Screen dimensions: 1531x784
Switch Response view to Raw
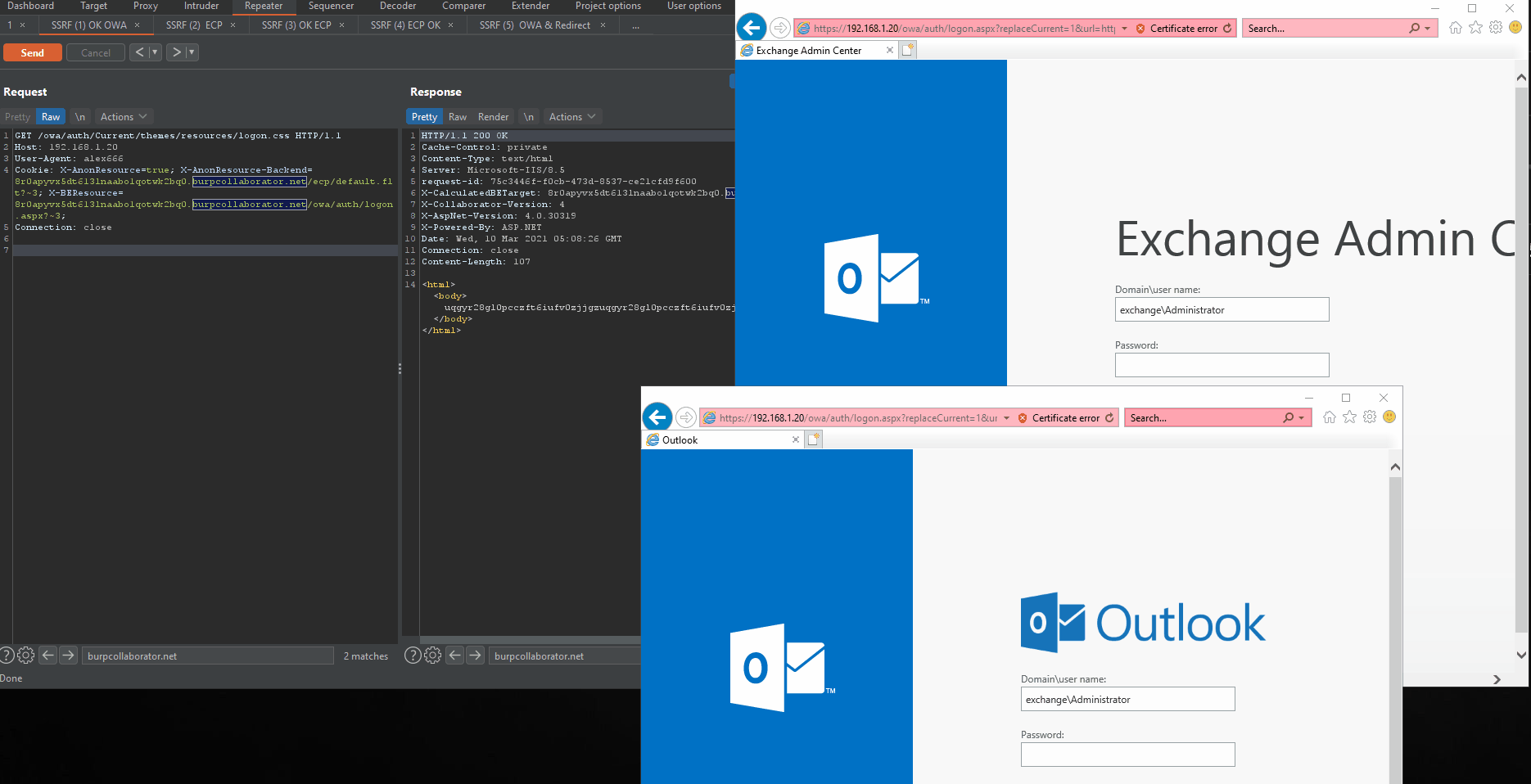tap(458, 117)
